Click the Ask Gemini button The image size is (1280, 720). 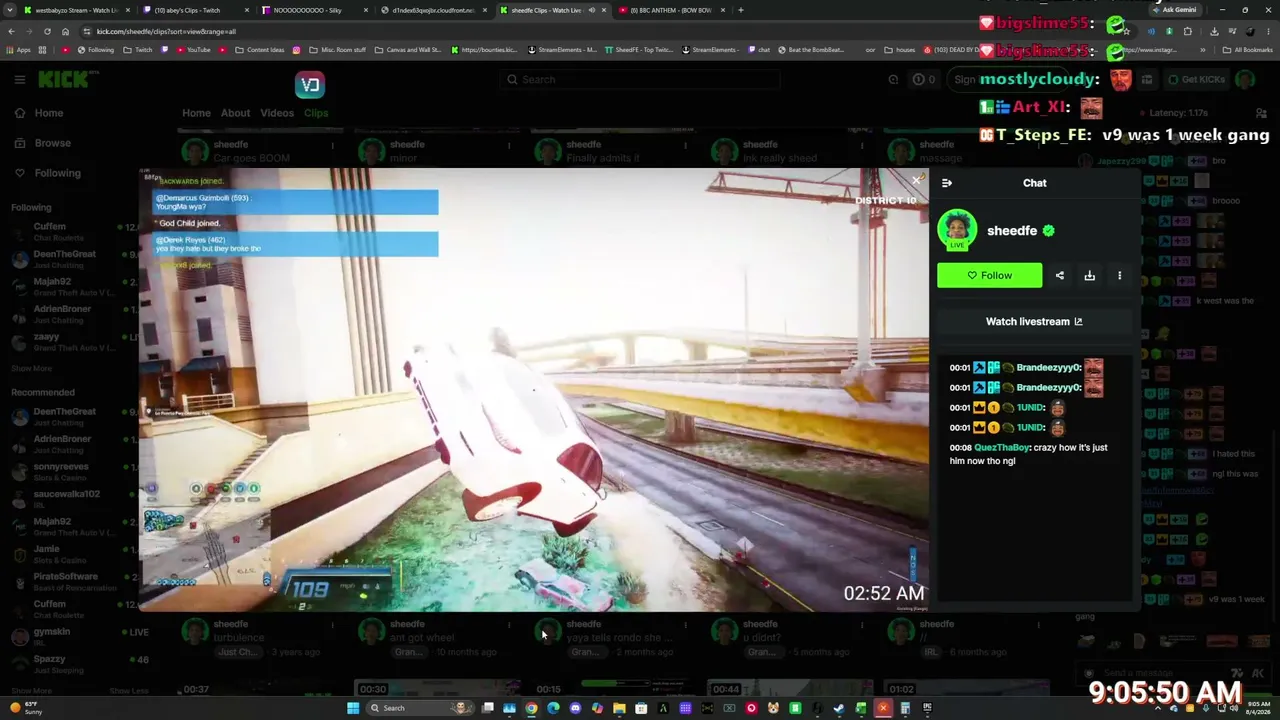point(1174,10)
